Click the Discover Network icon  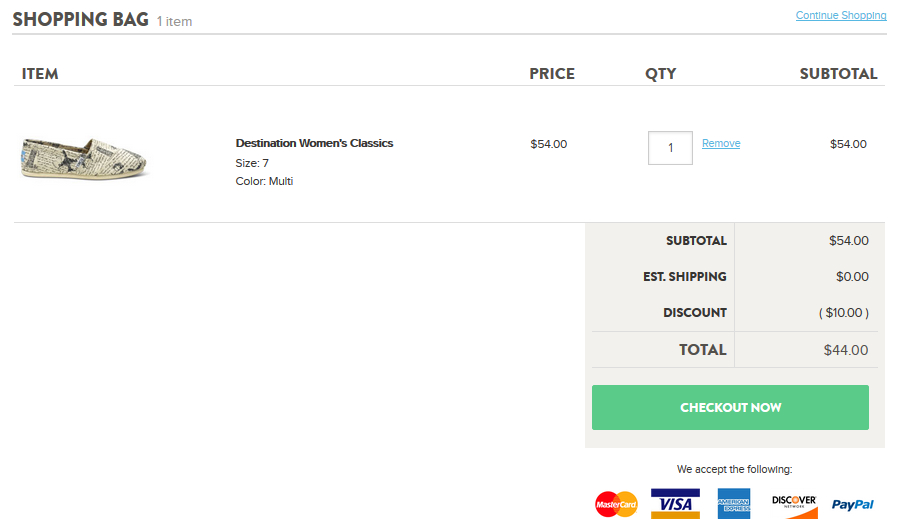coord(794,503)
